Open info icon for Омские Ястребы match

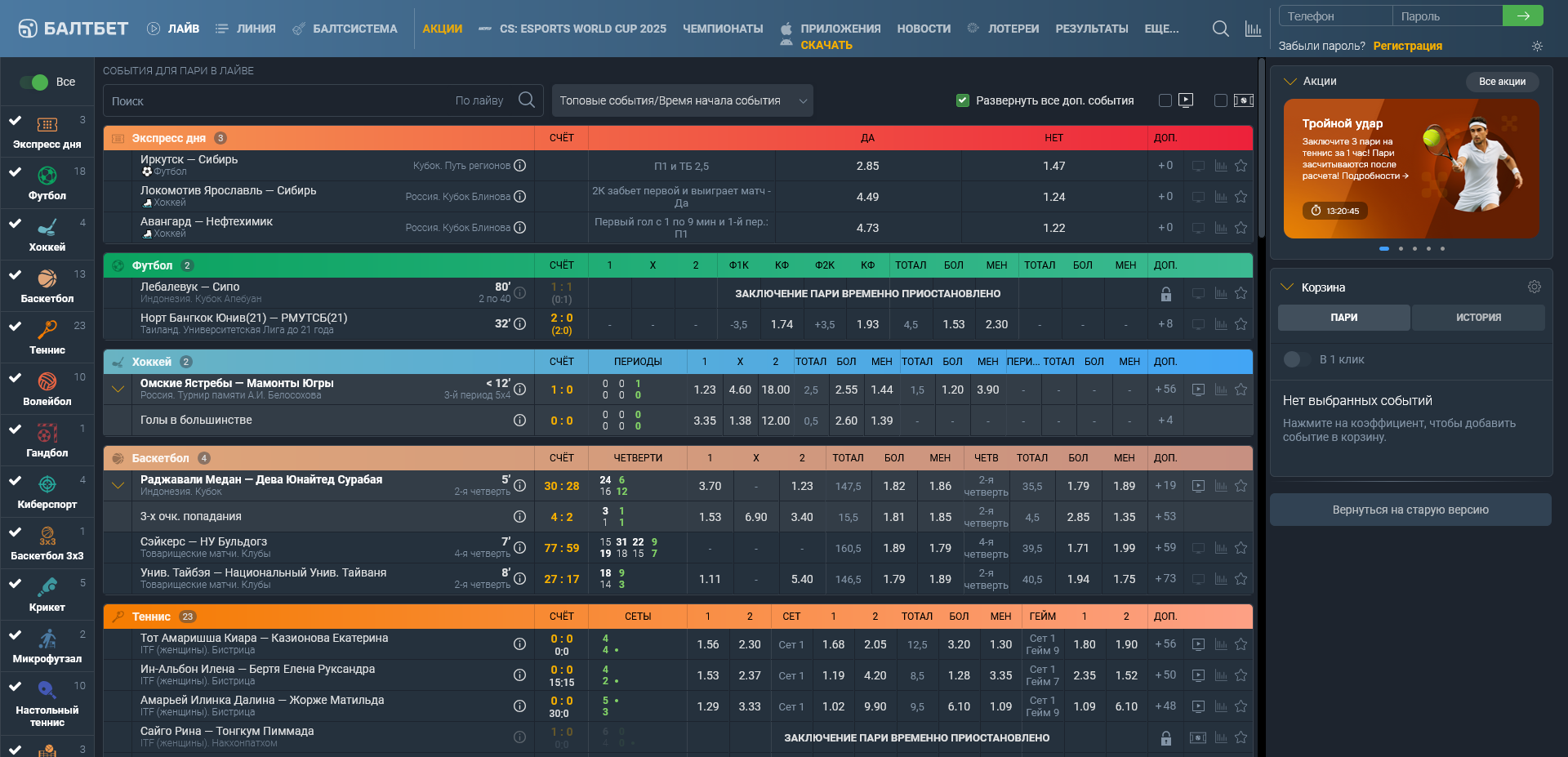519,390
